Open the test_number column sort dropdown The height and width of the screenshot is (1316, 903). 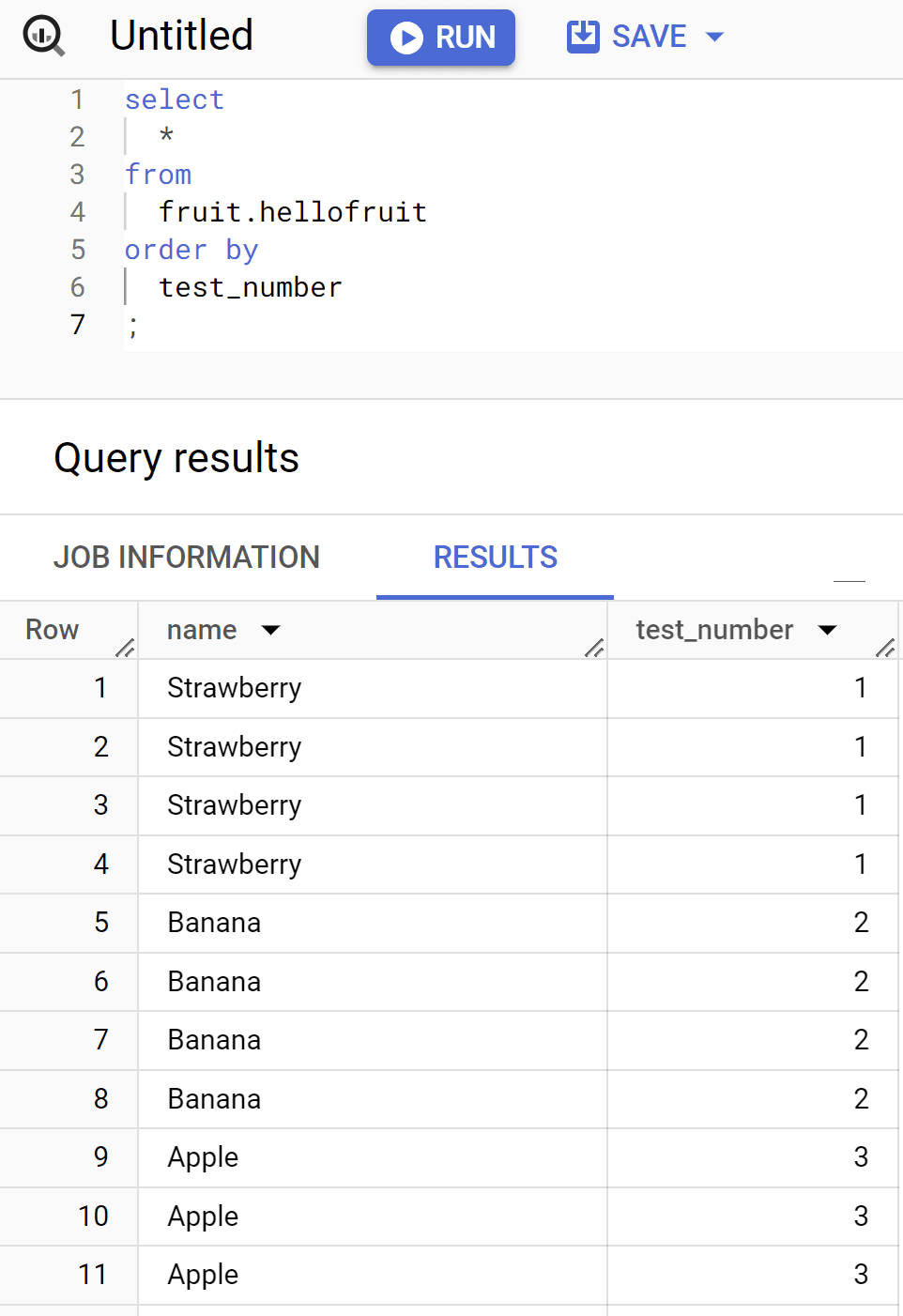coord(827,630)
